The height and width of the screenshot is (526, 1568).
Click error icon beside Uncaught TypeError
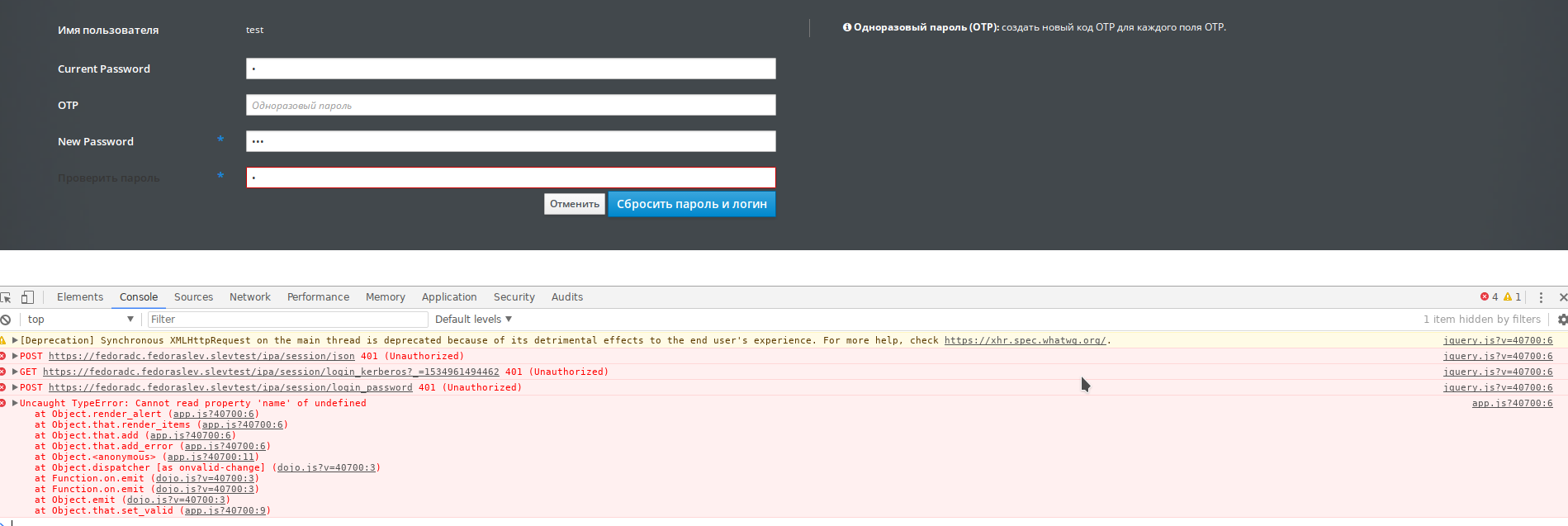(x=3, y=403)
